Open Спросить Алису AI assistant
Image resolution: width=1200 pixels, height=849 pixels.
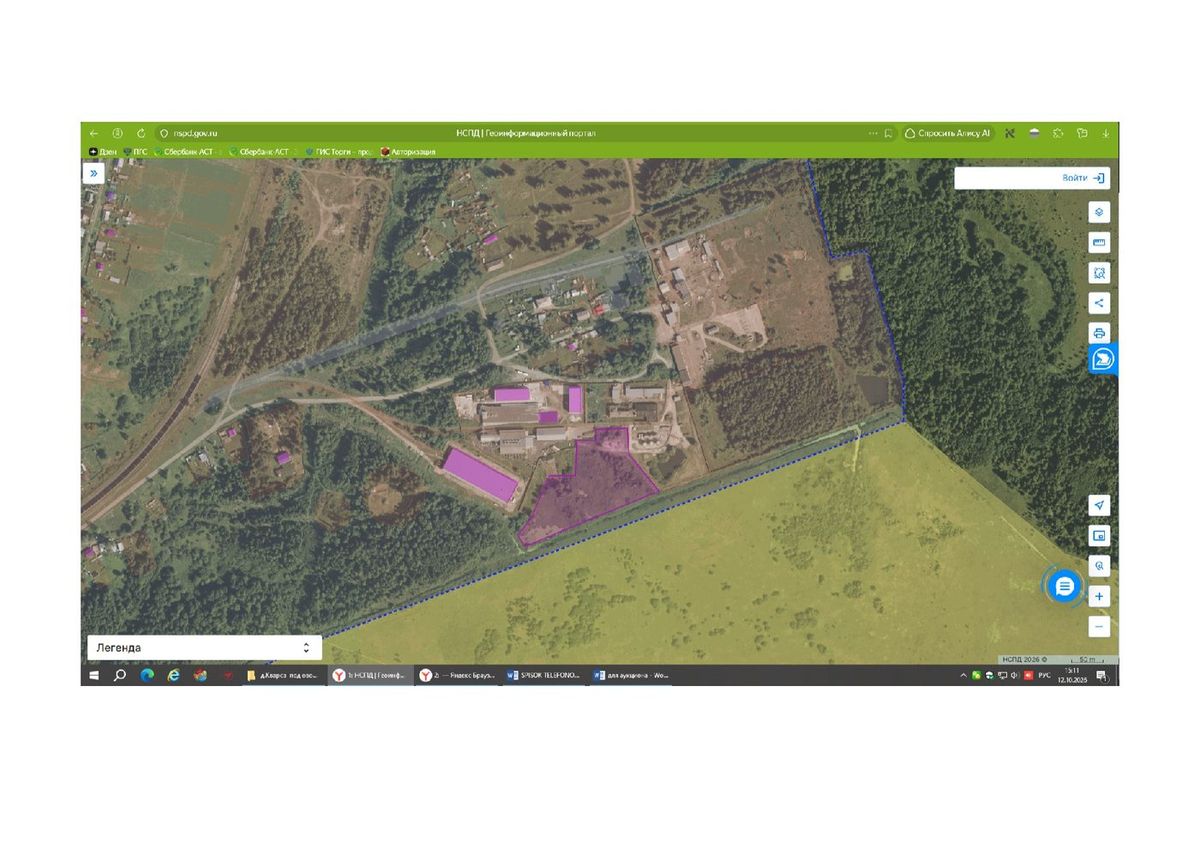pyautogui.click(x=947, y=133)
